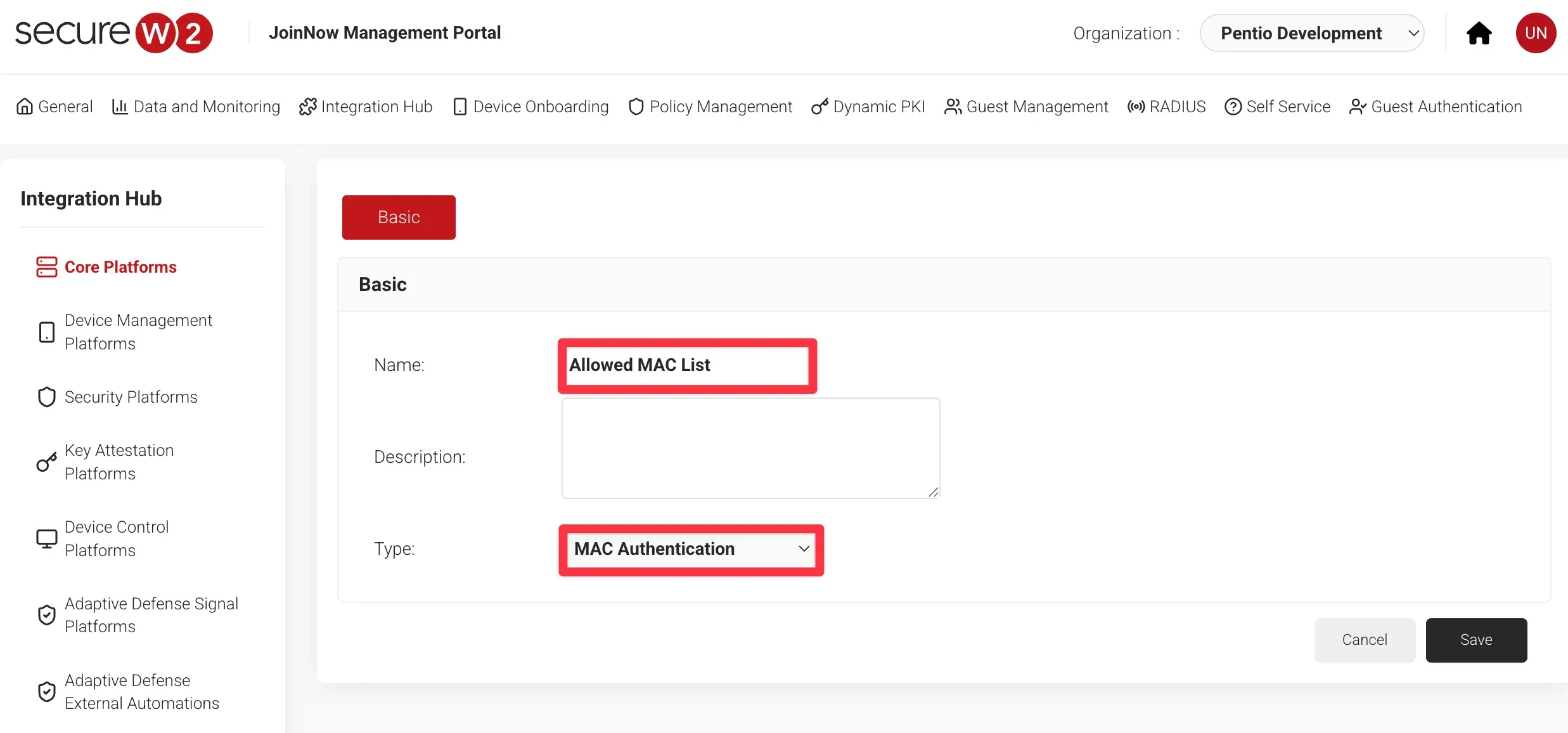The height and width of the screenshot is (733, 1568).
Task: Open the MAC Authentication type dropdown
Action: click(691, 549)
